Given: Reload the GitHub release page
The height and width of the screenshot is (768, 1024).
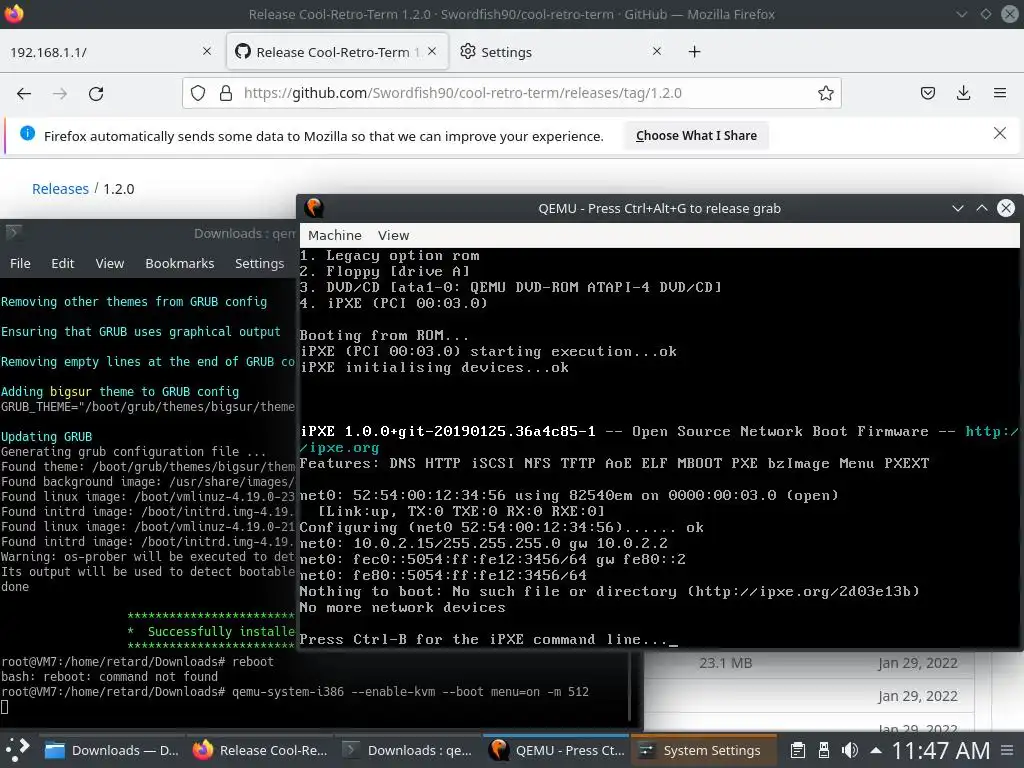Looking at the screenshot, I should click(96, 93).
